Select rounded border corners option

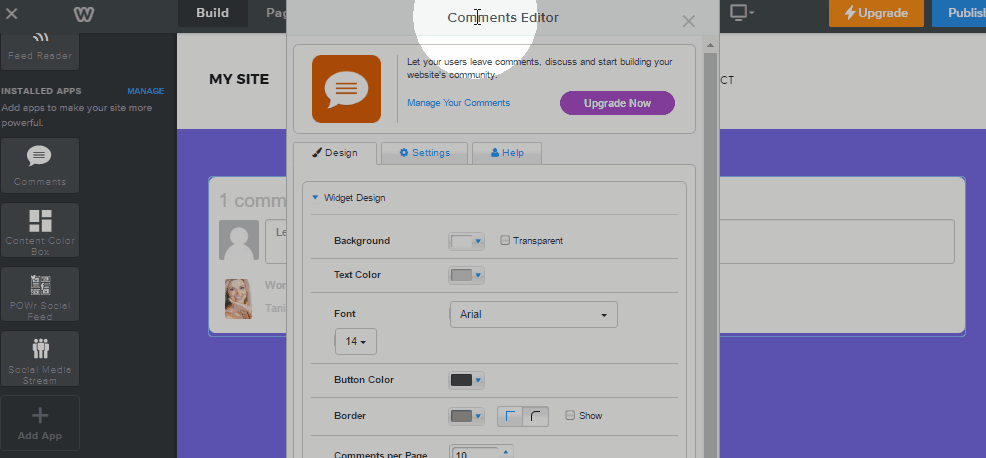(x=536, y=416)
